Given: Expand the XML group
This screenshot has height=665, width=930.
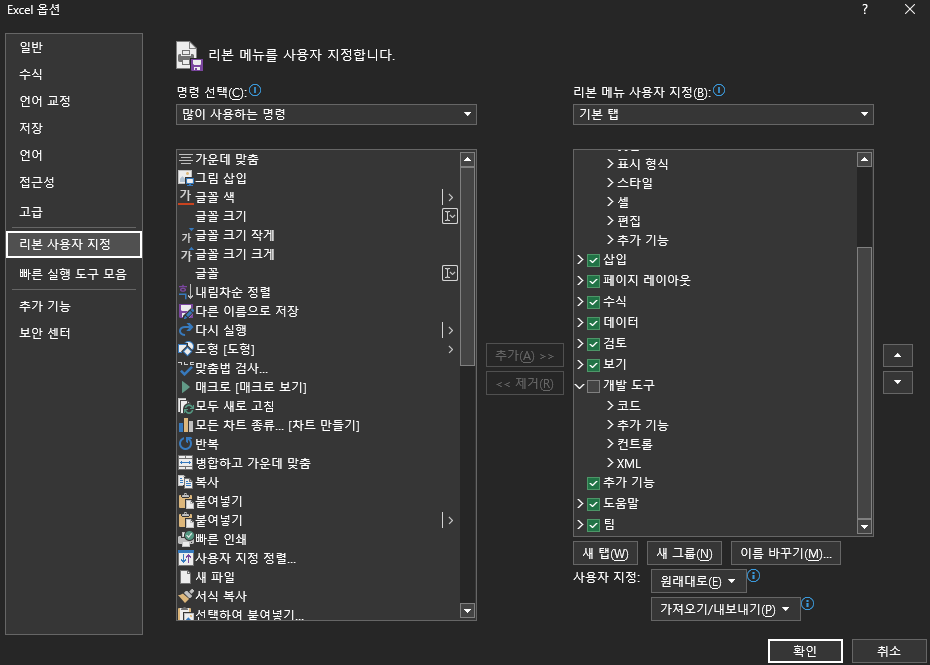Looking at the screenshot, I should (610, 463).
